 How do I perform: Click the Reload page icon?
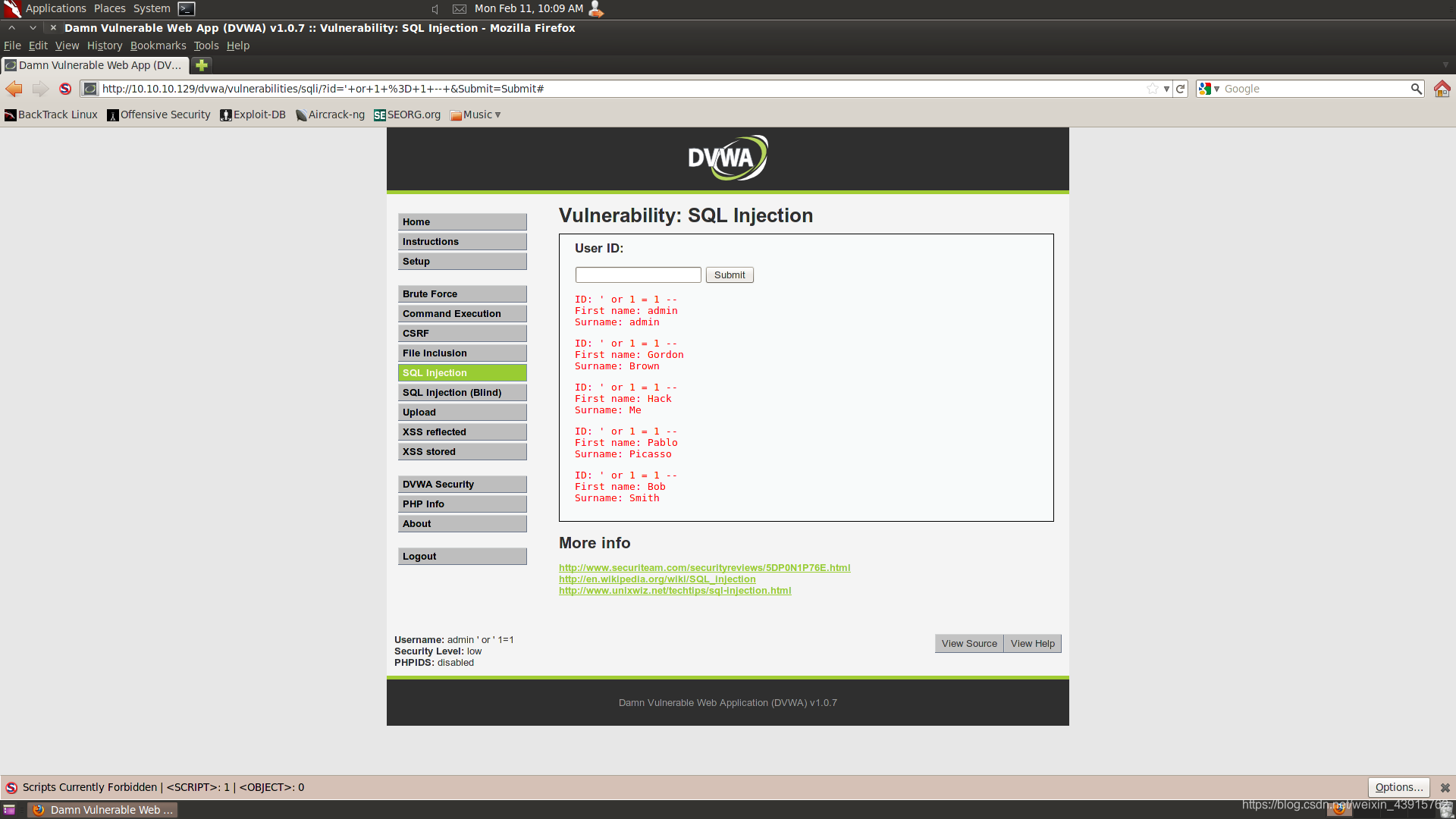(1181, 89)
